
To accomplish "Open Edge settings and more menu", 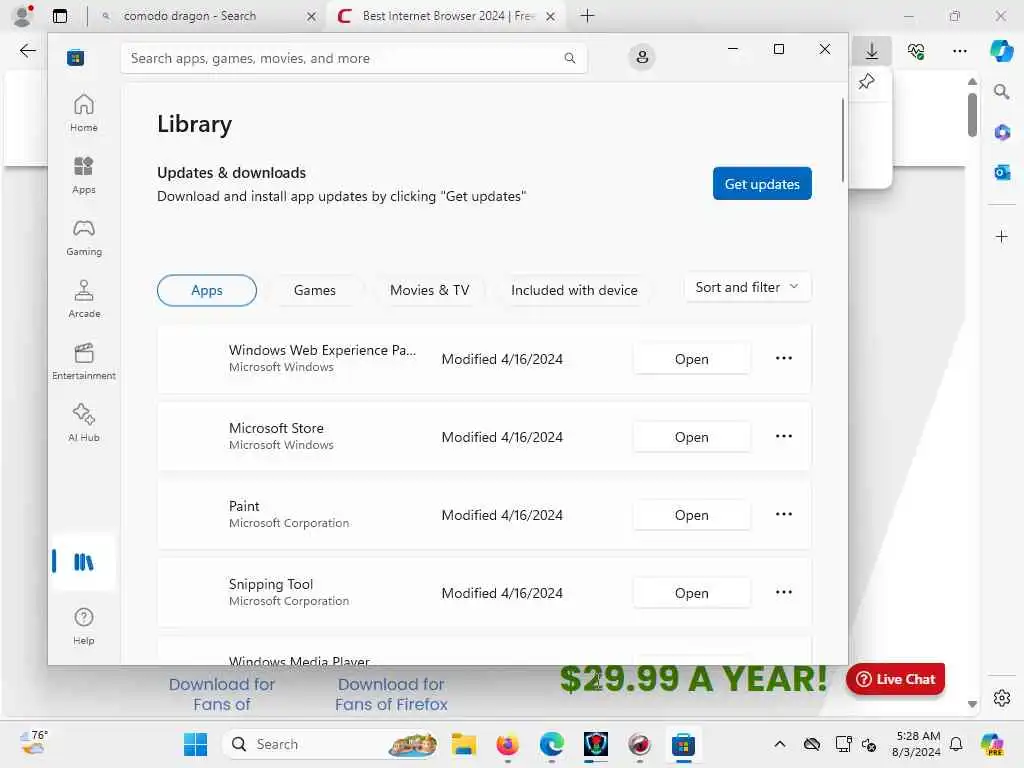I will click(x=959, y=50).
